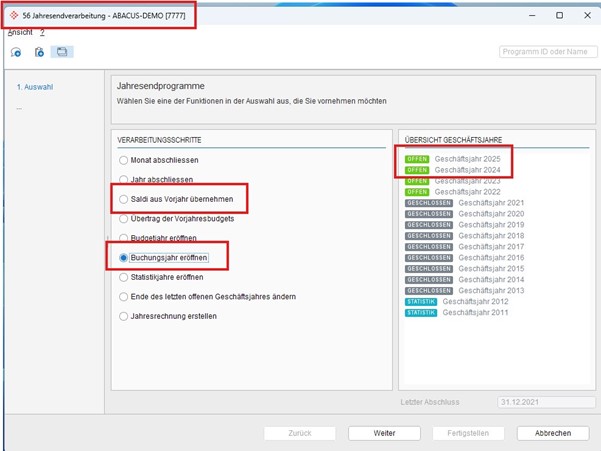Image resolution: width=601 pixels, height=451 pixels.
Task: Select Buchungsjahr eröffnen radio button
Action: (x=164, y=258)
